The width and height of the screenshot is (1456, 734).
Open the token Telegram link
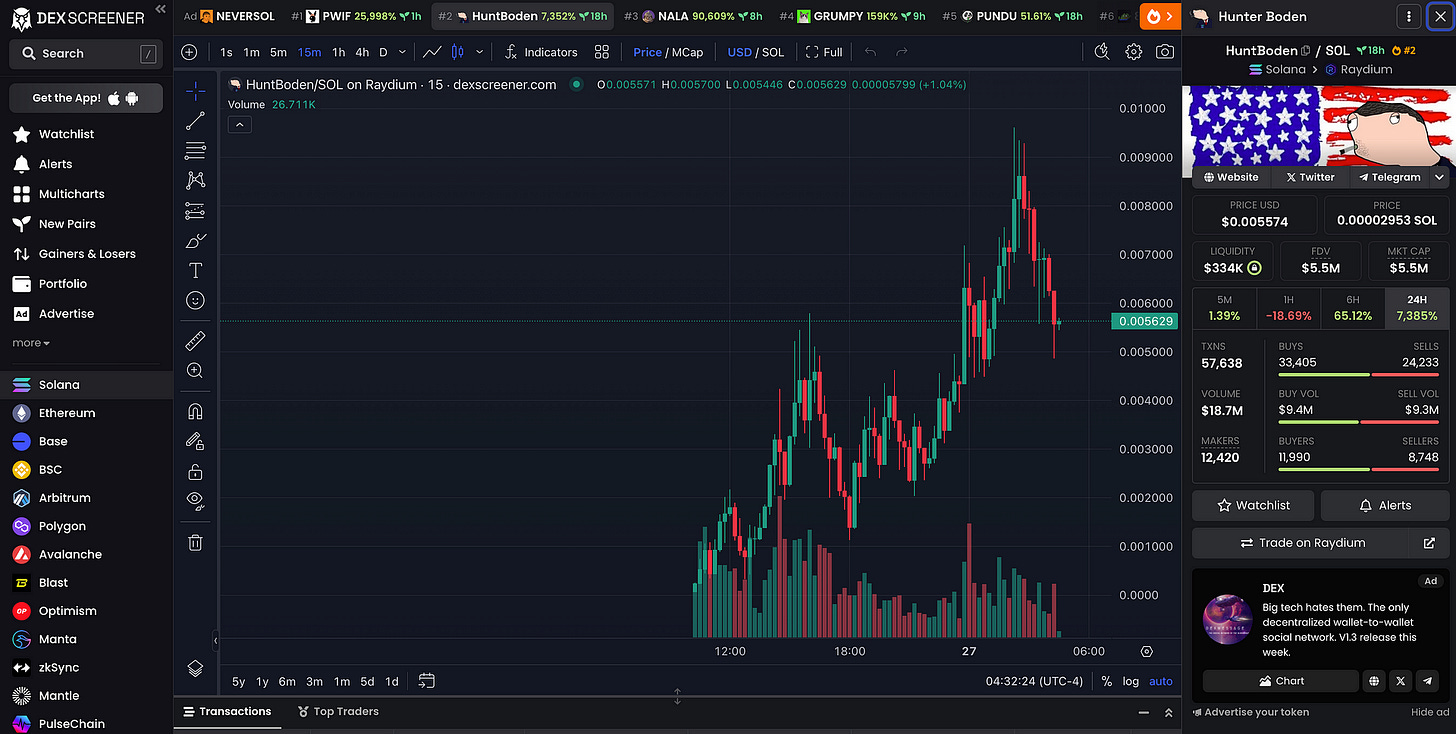[x=1389, y=177]
